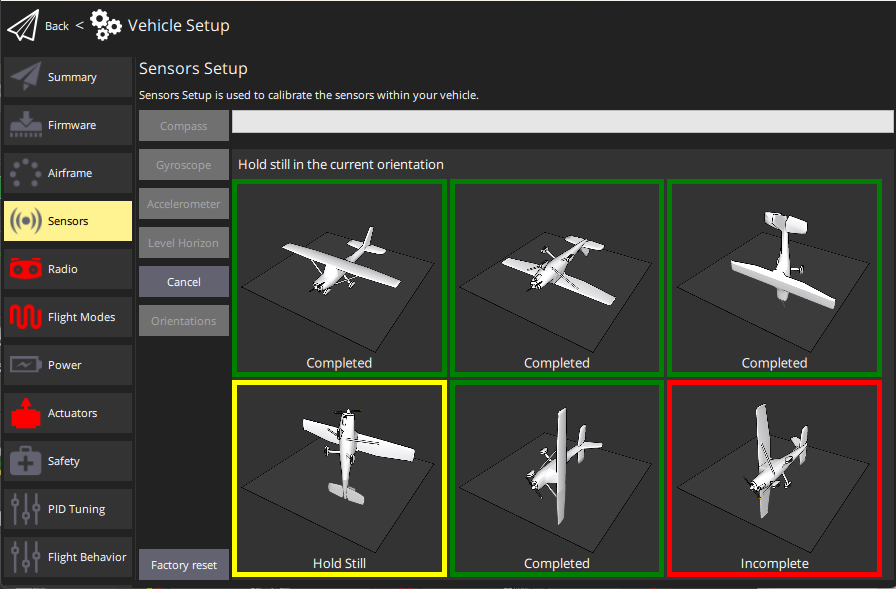
Task: Select the yellow Hold Still orientation tile
Action: [339, 478]
